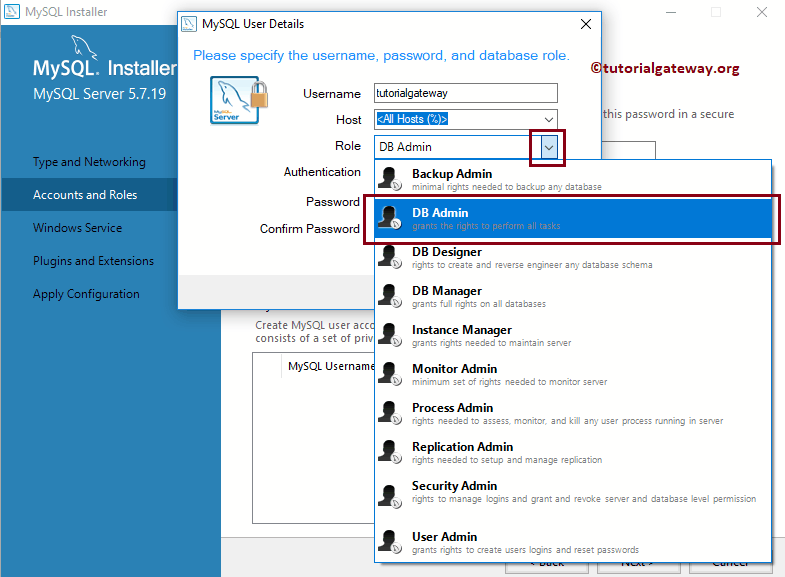Minimize the MySQL Installer window
Screen dimensions: 785x577
coord(671,12)
